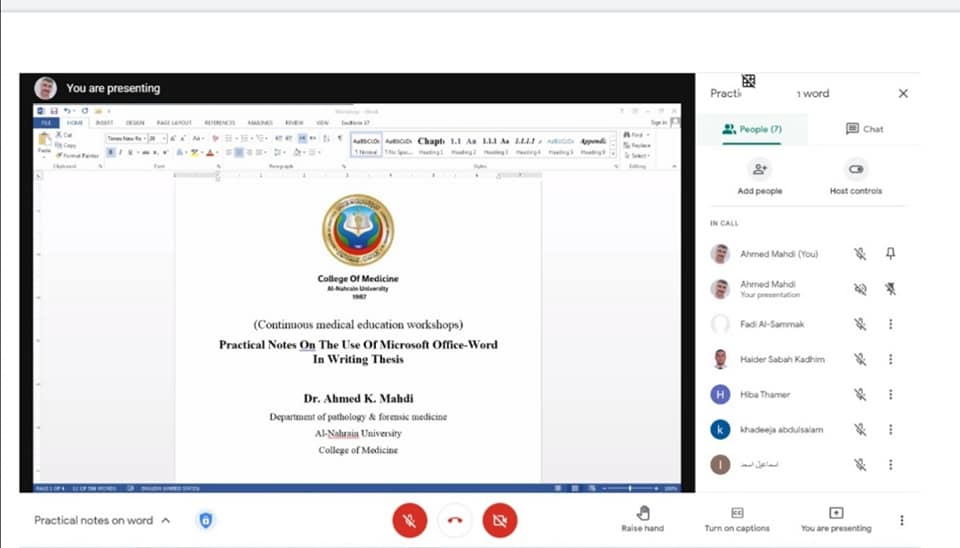This screenshot has height=548, width=960.
Task: Click Add people
Action: coord(760,178)
